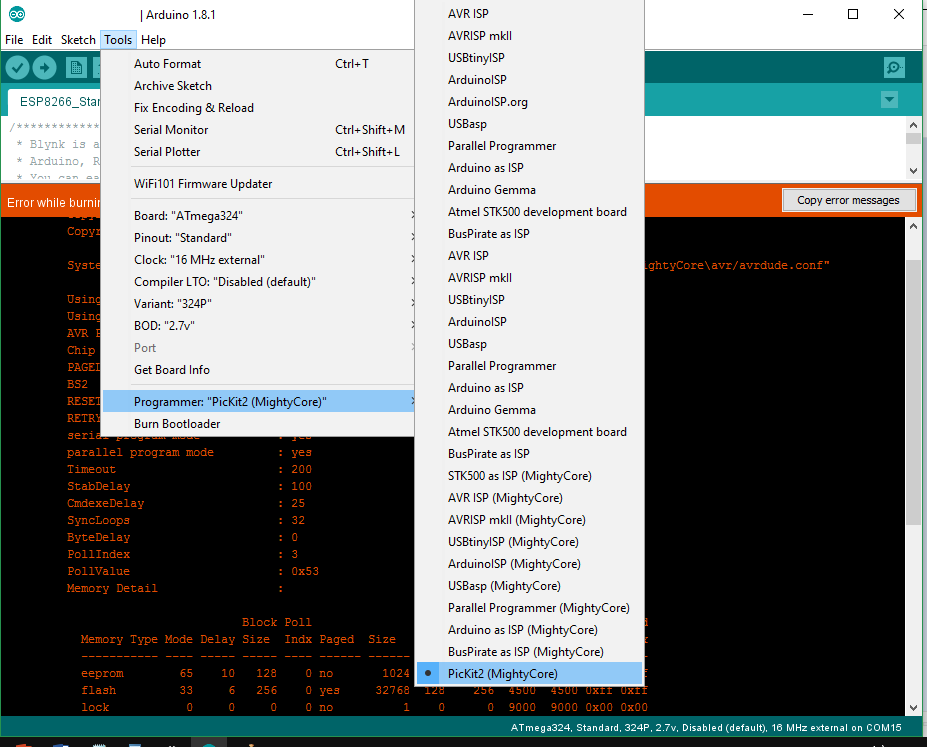Click editor scrollbar up arrow
The height and width of the screenshot is (747, 927).
pyautogui.click(x=913, y=125)
